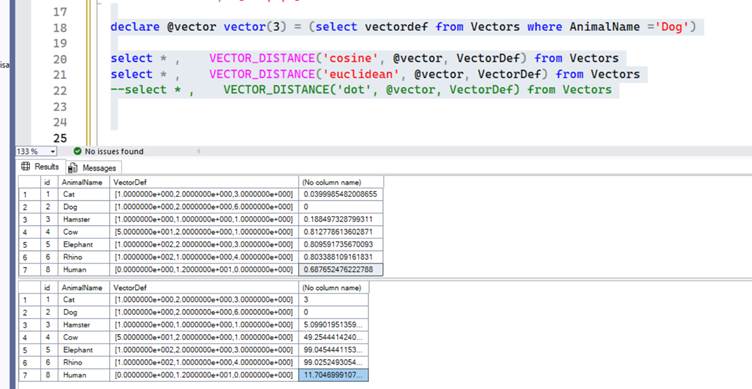Open the Messages tab
Image resolution: width=752 pixels, height=389 pixels.
[93, 167]
